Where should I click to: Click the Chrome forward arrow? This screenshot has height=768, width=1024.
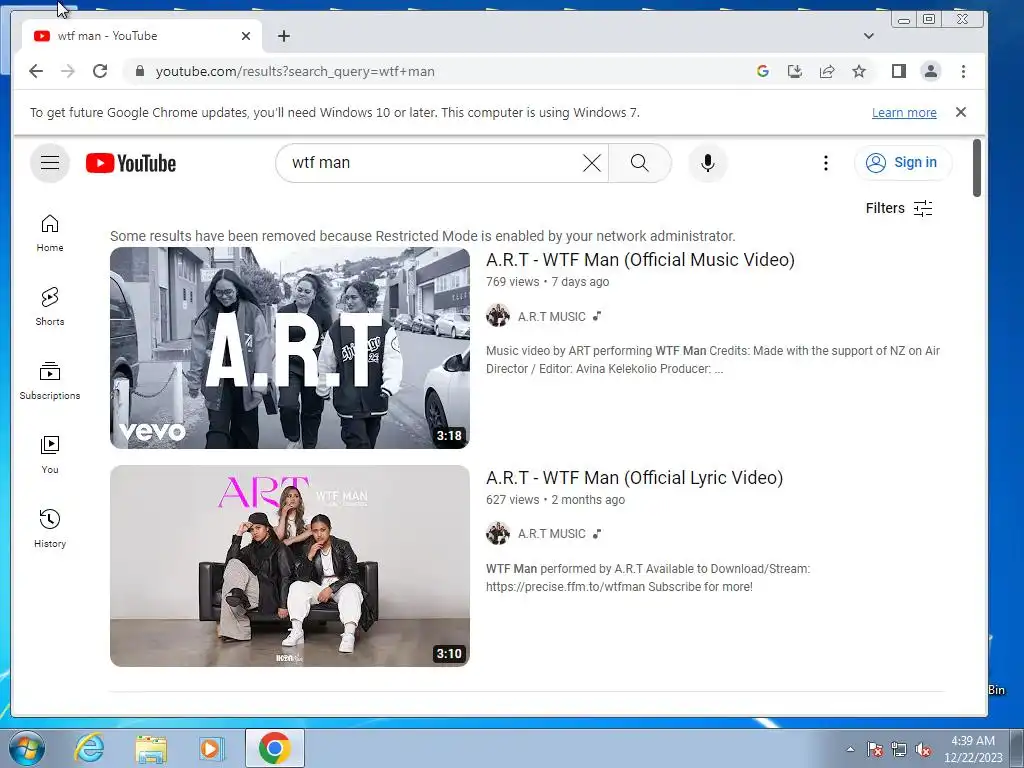(x=68, y=71)
